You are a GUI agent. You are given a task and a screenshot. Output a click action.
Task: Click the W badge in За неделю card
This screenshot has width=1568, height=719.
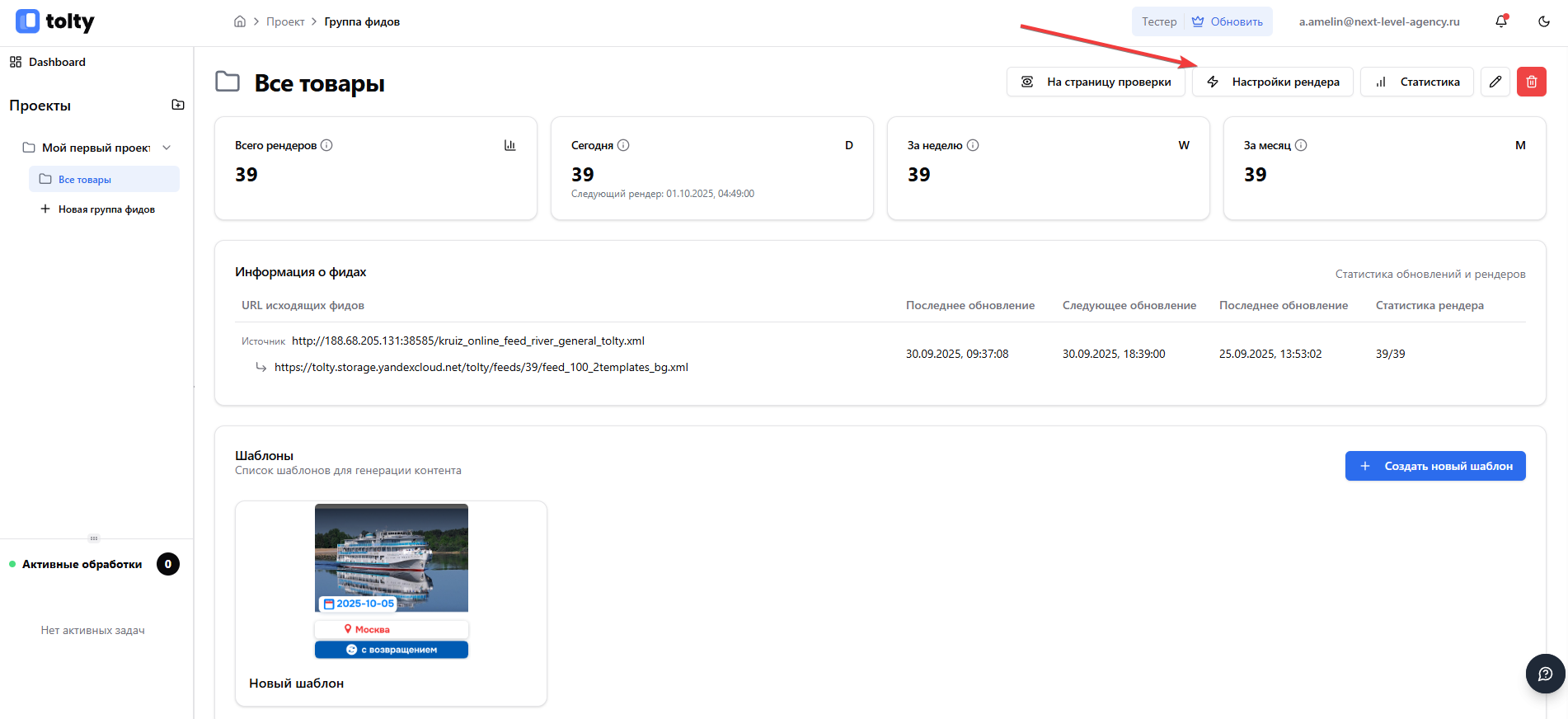click(1184, 145)
